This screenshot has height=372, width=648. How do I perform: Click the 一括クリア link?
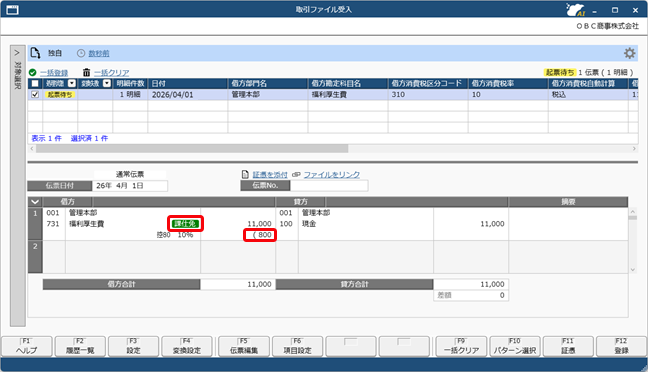pyautogui.click(x=112, y=73)
